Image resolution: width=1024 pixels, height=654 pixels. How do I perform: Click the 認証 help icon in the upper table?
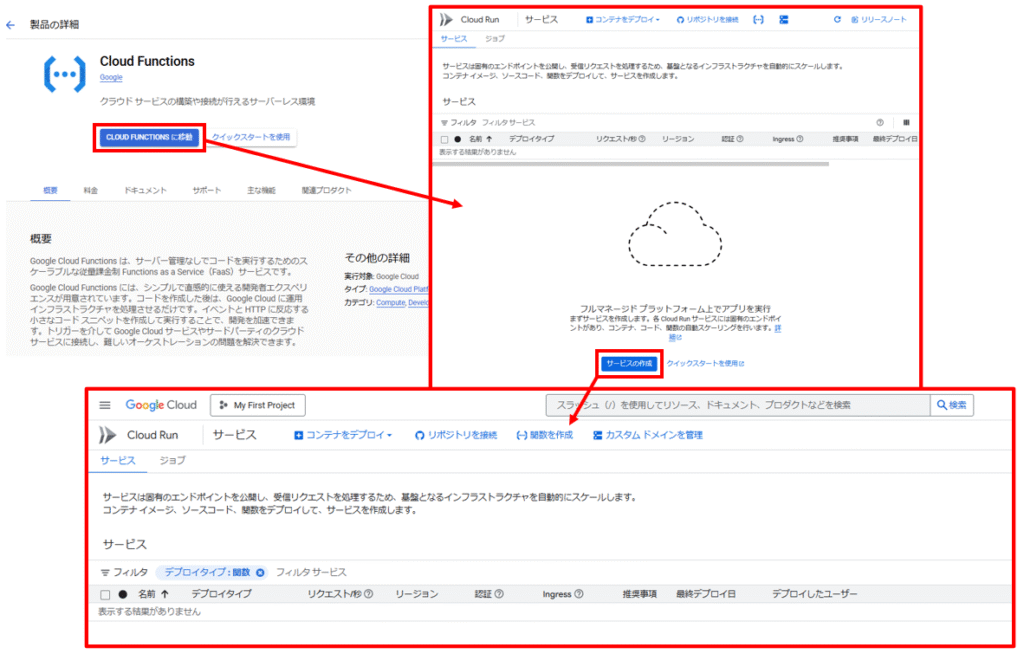(x=740, y=139)
